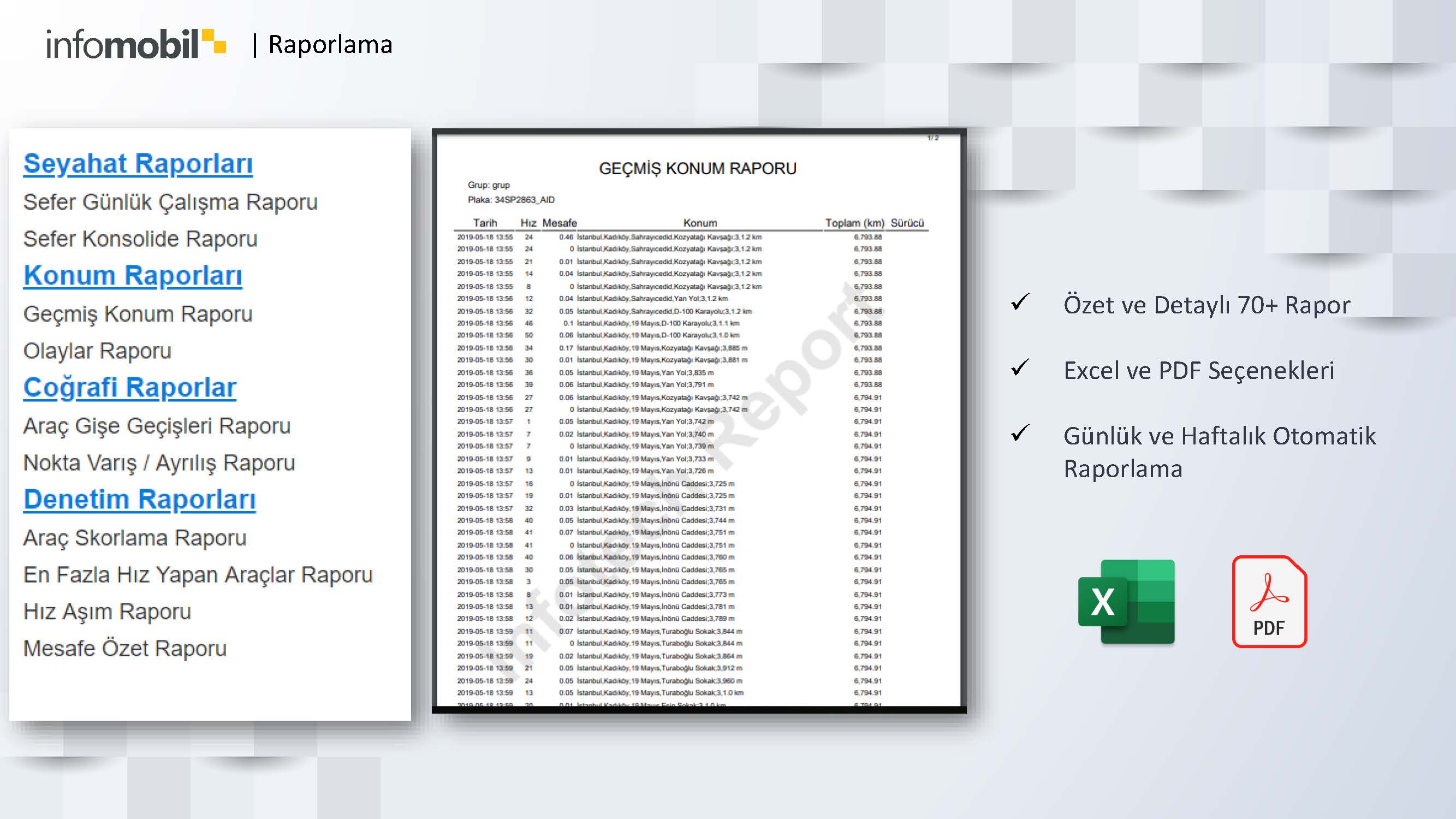The height and width of the screenshot is (819, 1456).
Task: Select Hız Aşım Raporu
Action: click(x=108, y=612)
